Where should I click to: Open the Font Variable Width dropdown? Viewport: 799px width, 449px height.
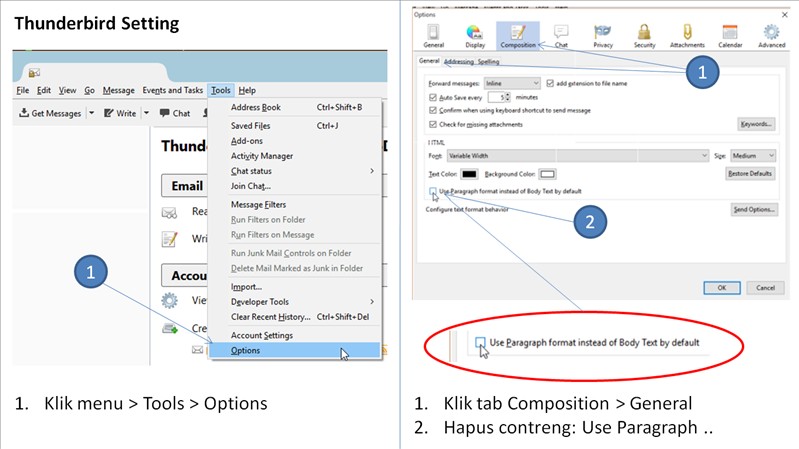coord(578,155)
